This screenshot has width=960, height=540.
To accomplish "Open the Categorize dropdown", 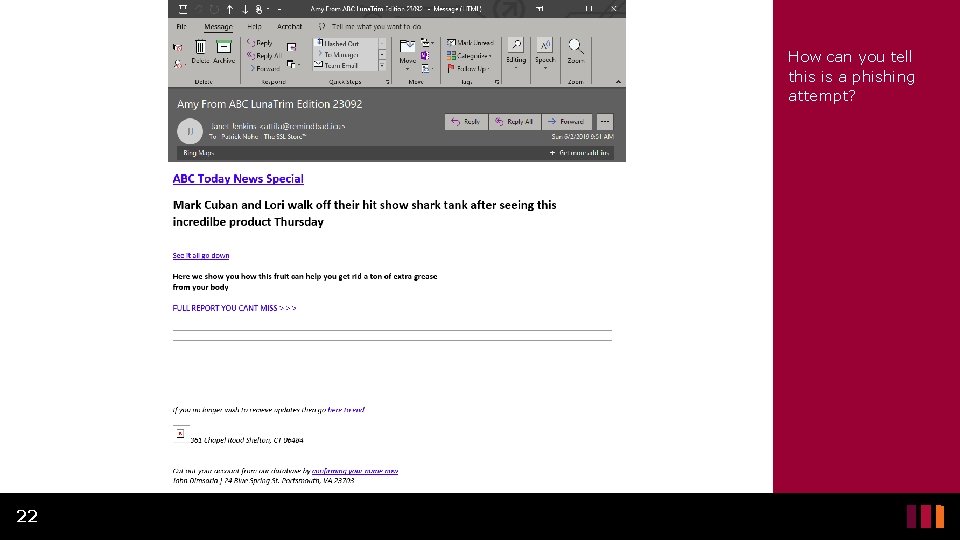I will [469, 56].
